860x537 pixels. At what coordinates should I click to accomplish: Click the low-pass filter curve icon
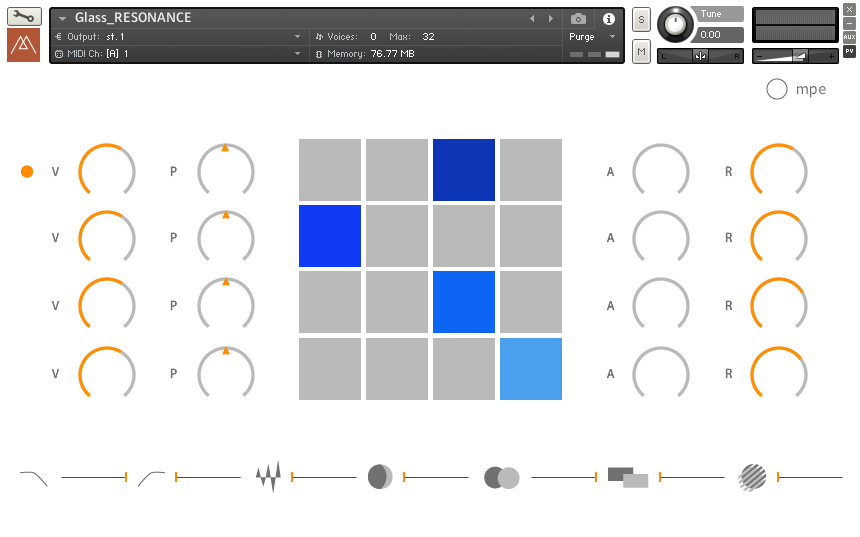coord(34,478)
